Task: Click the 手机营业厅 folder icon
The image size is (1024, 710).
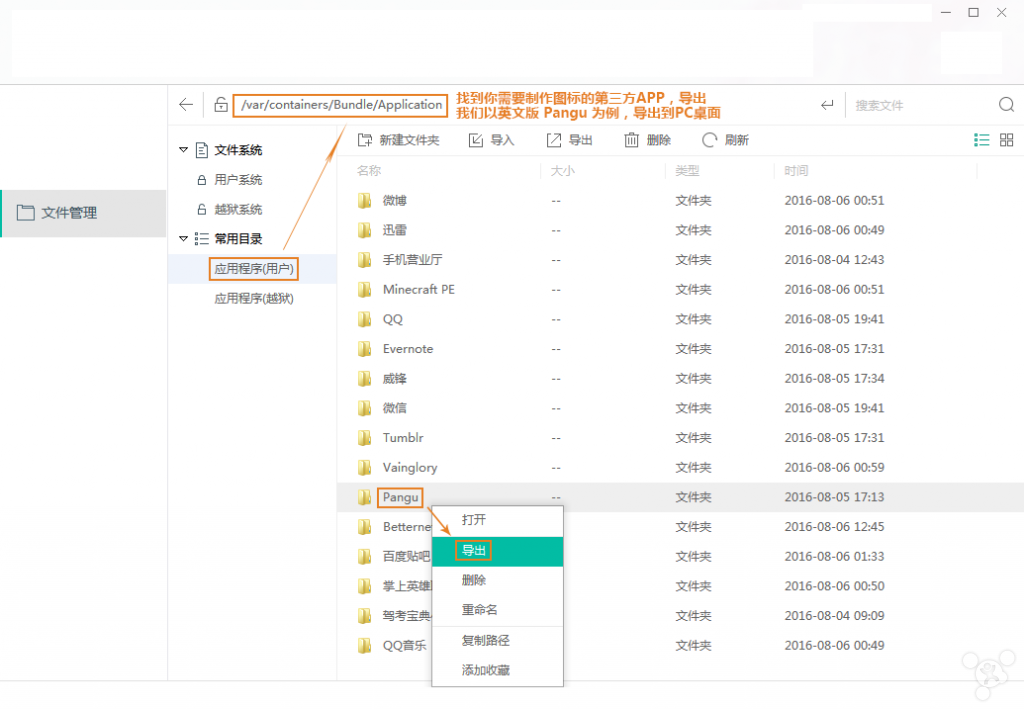Action: tap(364, 260)
